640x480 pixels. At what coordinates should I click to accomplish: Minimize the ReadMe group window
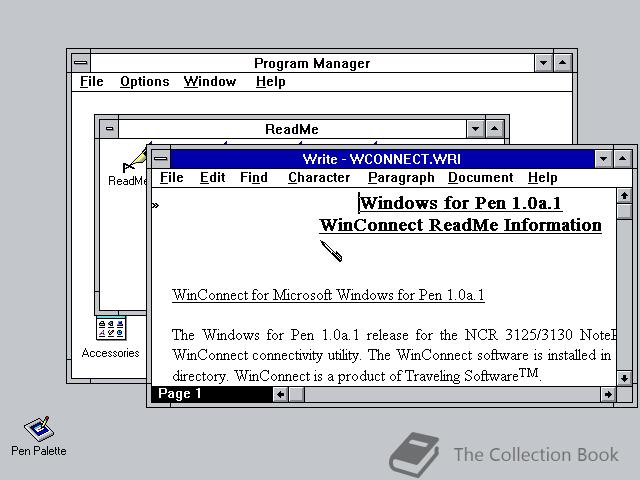coord(475,129)
